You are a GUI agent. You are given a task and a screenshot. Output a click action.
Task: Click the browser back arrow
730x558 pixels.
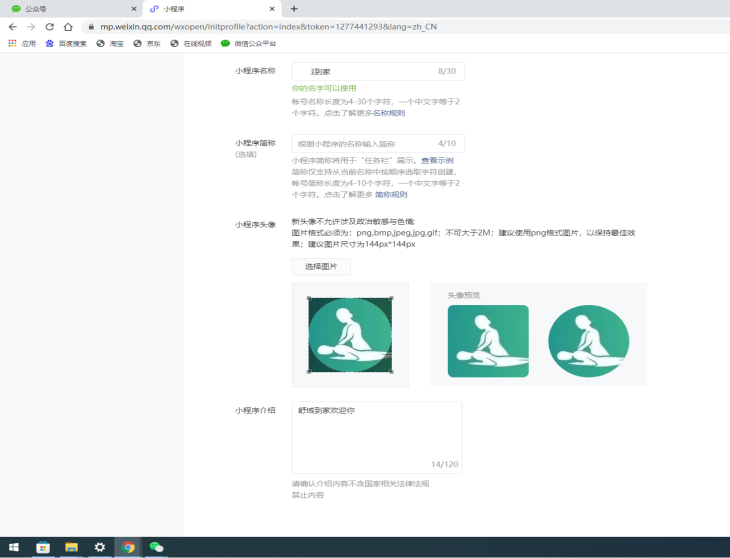click(x=12, y=27)
